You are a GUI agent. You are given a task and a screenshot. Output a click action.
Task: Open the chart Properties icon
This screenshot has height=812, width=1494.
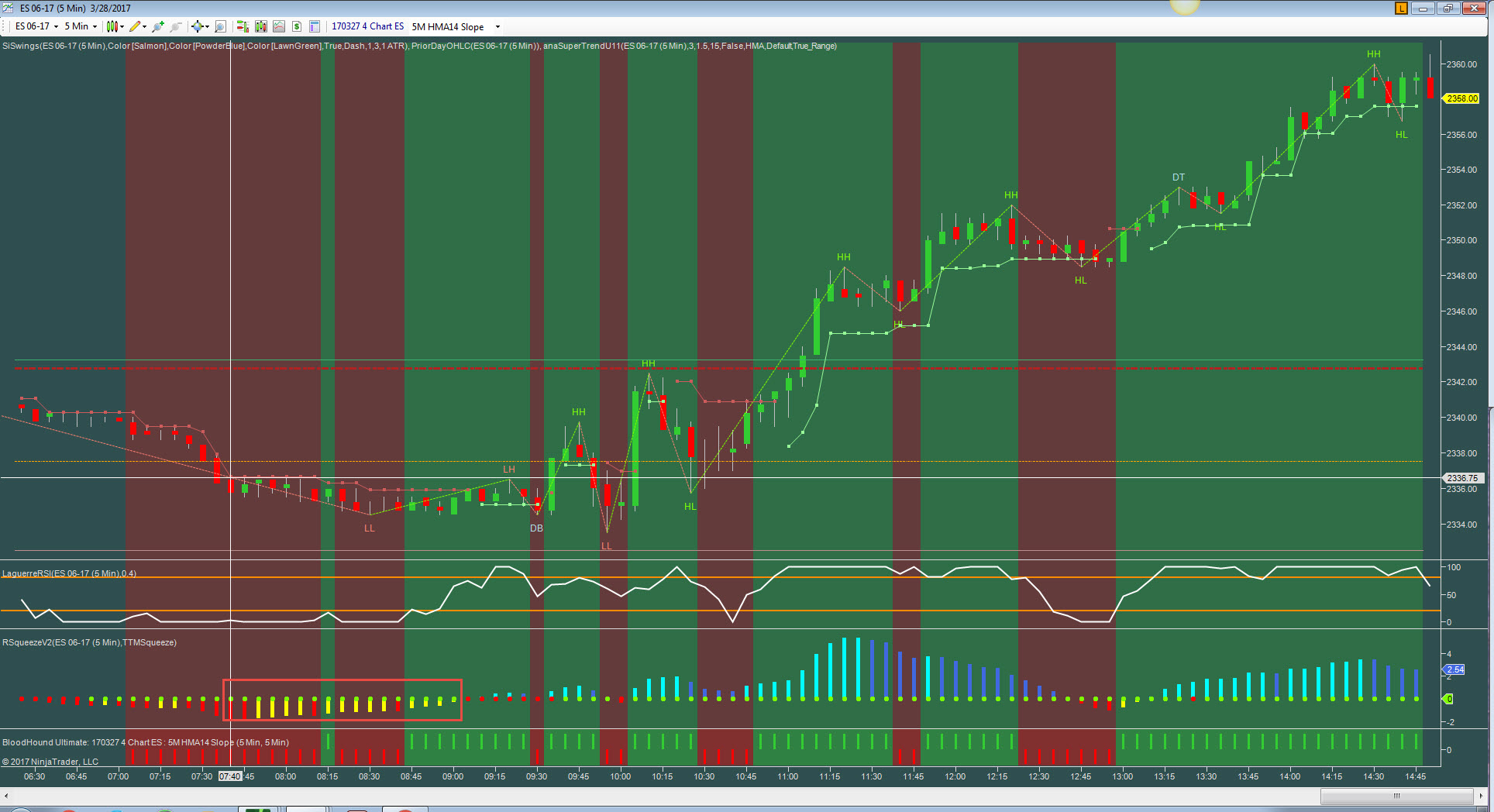315,26
